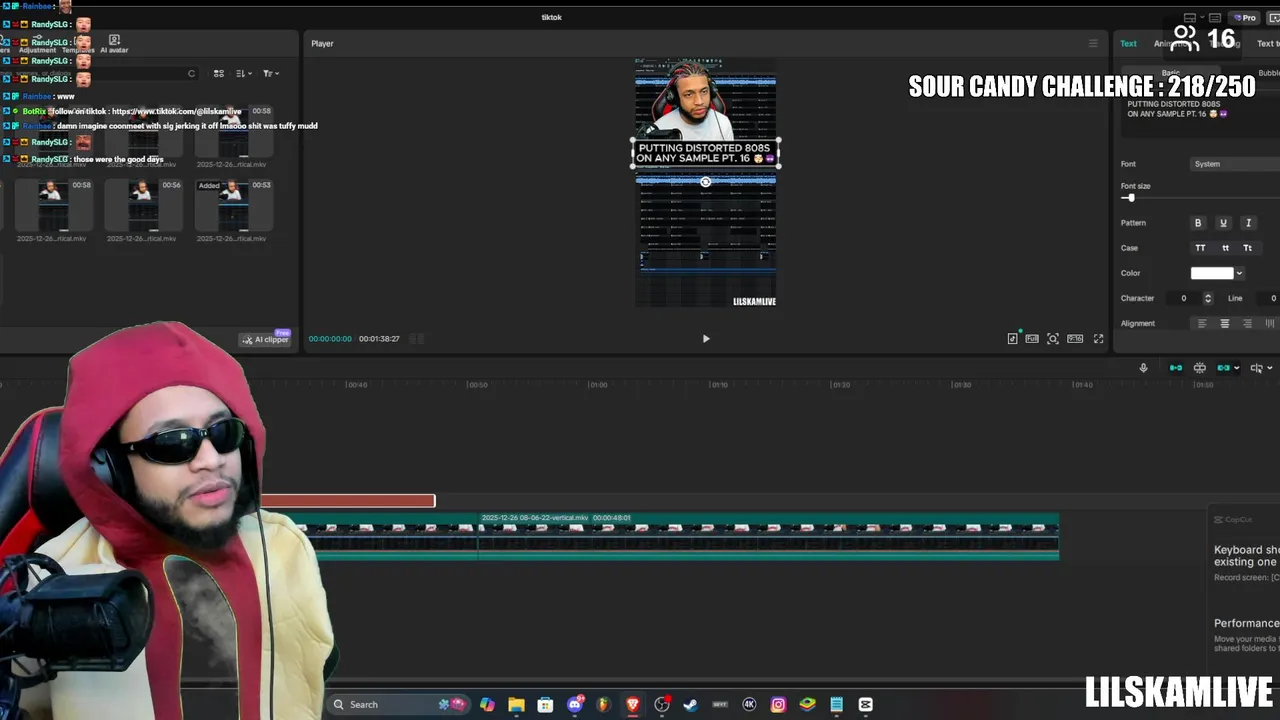Align text to the right
The height and width of the screenshot is (720, 1280).
pyautogui.click(x=1247, y=324)
